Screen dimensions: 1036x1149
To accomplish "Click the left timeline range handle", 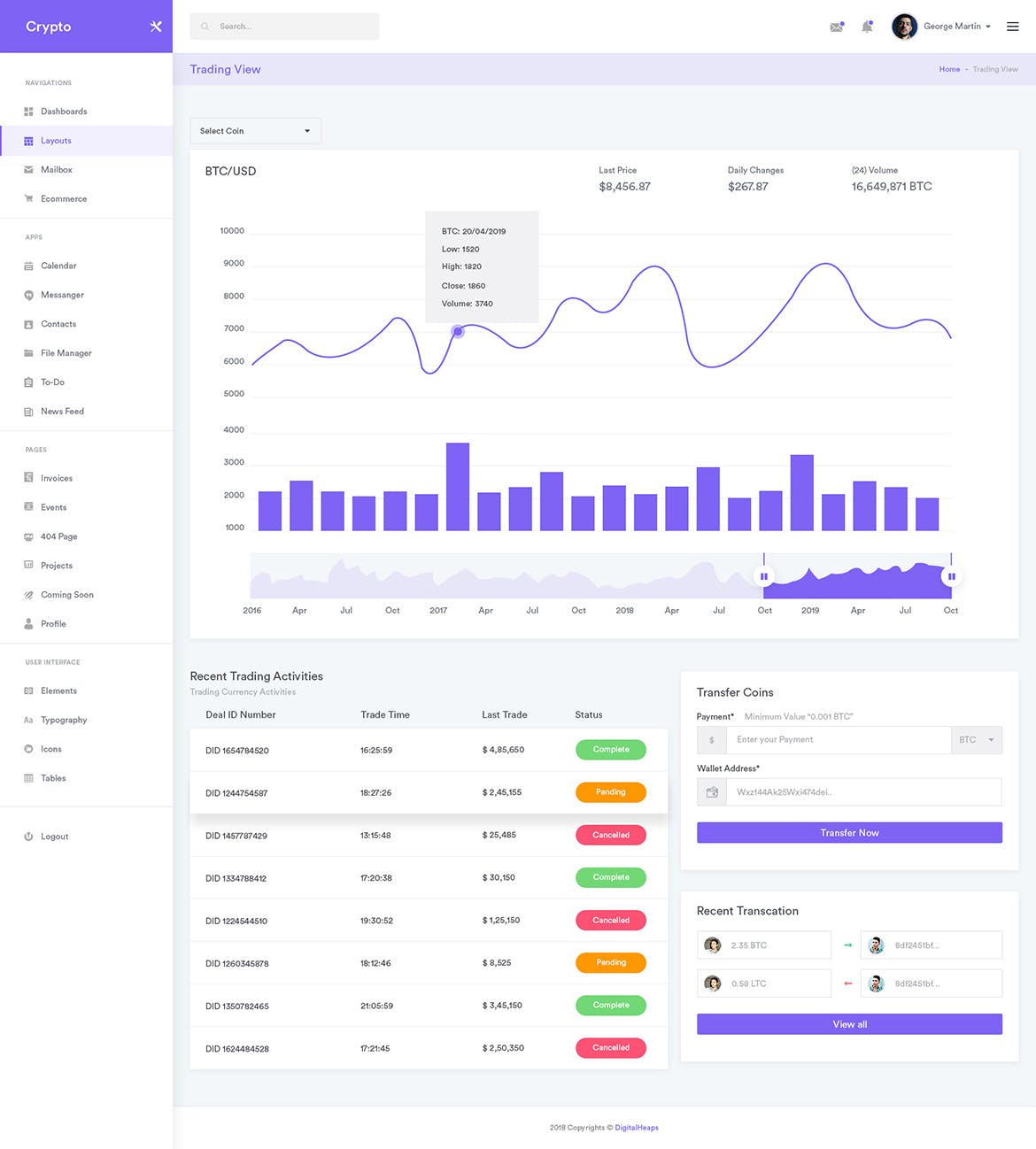I will point(763,575).
